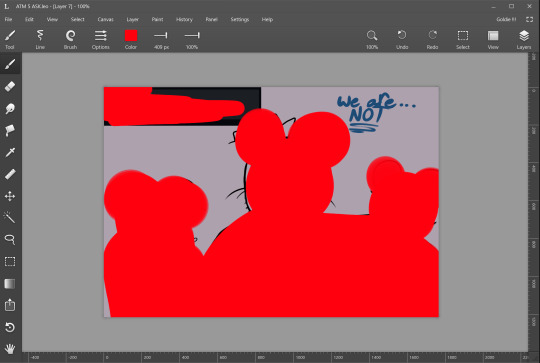
Task: Open the Canvas menu
Action: (x=105, y=20)
